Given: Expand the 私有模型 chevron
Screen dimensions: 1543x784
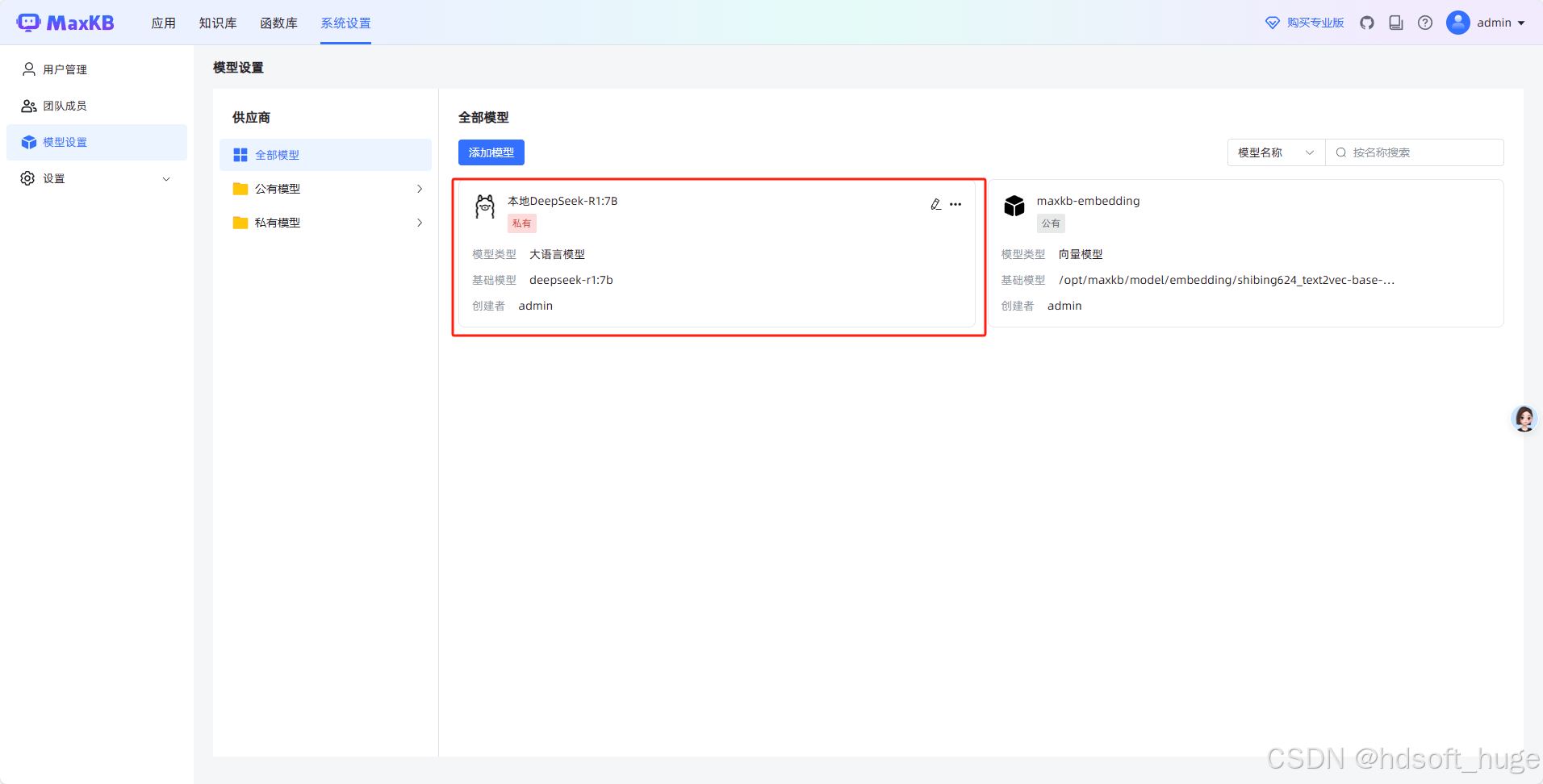Looking at the screenshot, I should click(x=420, y=223).
